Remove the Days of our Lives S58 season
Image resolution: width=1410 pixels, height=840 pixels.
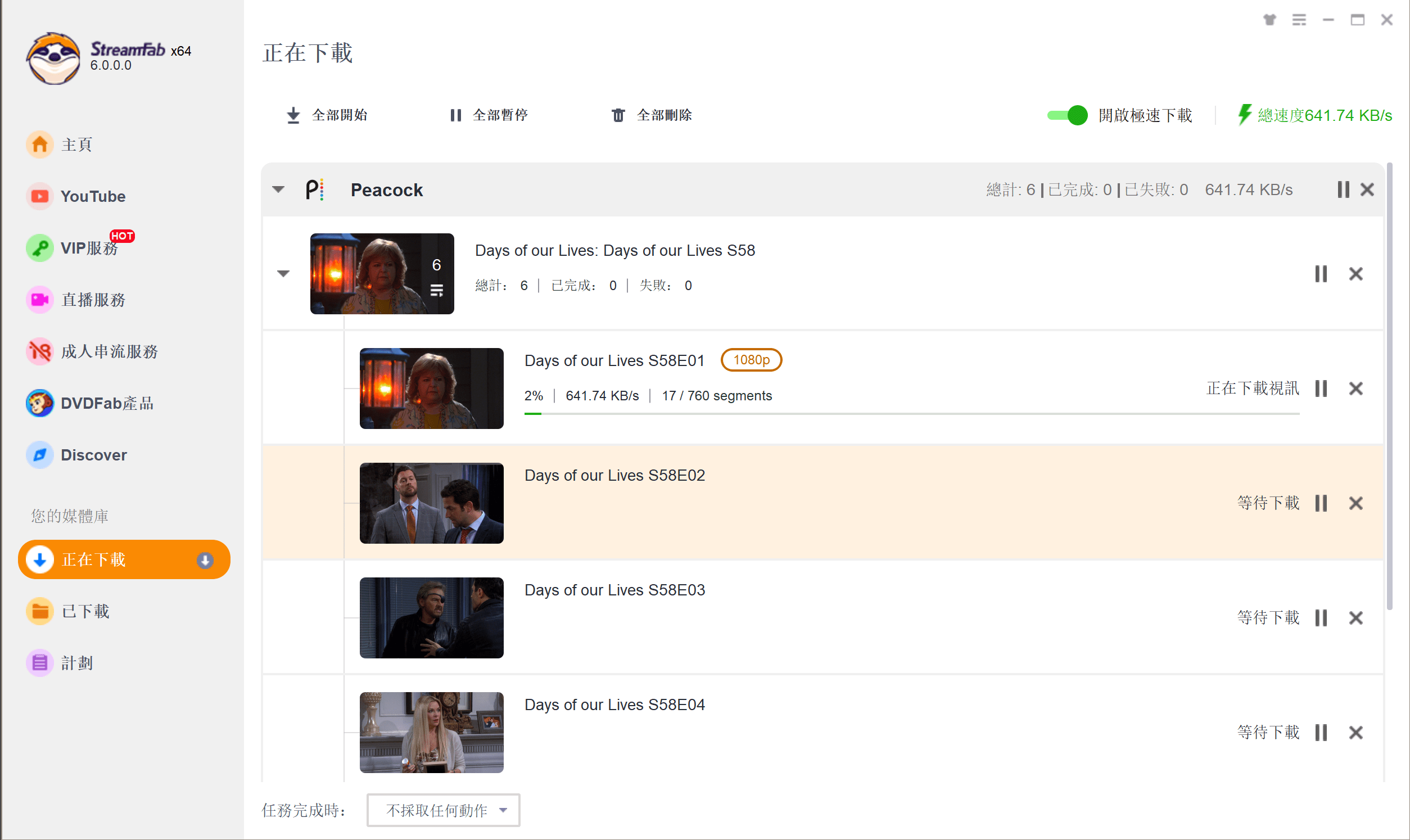click(1355, 273)
